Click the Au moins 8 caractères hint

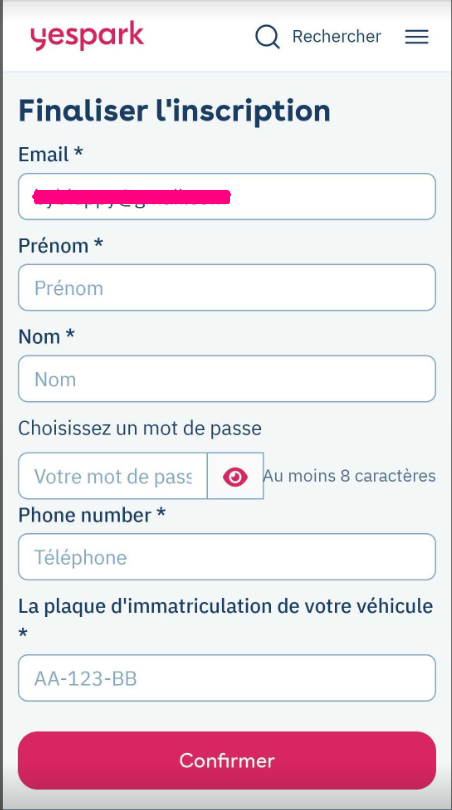(350, 476)
